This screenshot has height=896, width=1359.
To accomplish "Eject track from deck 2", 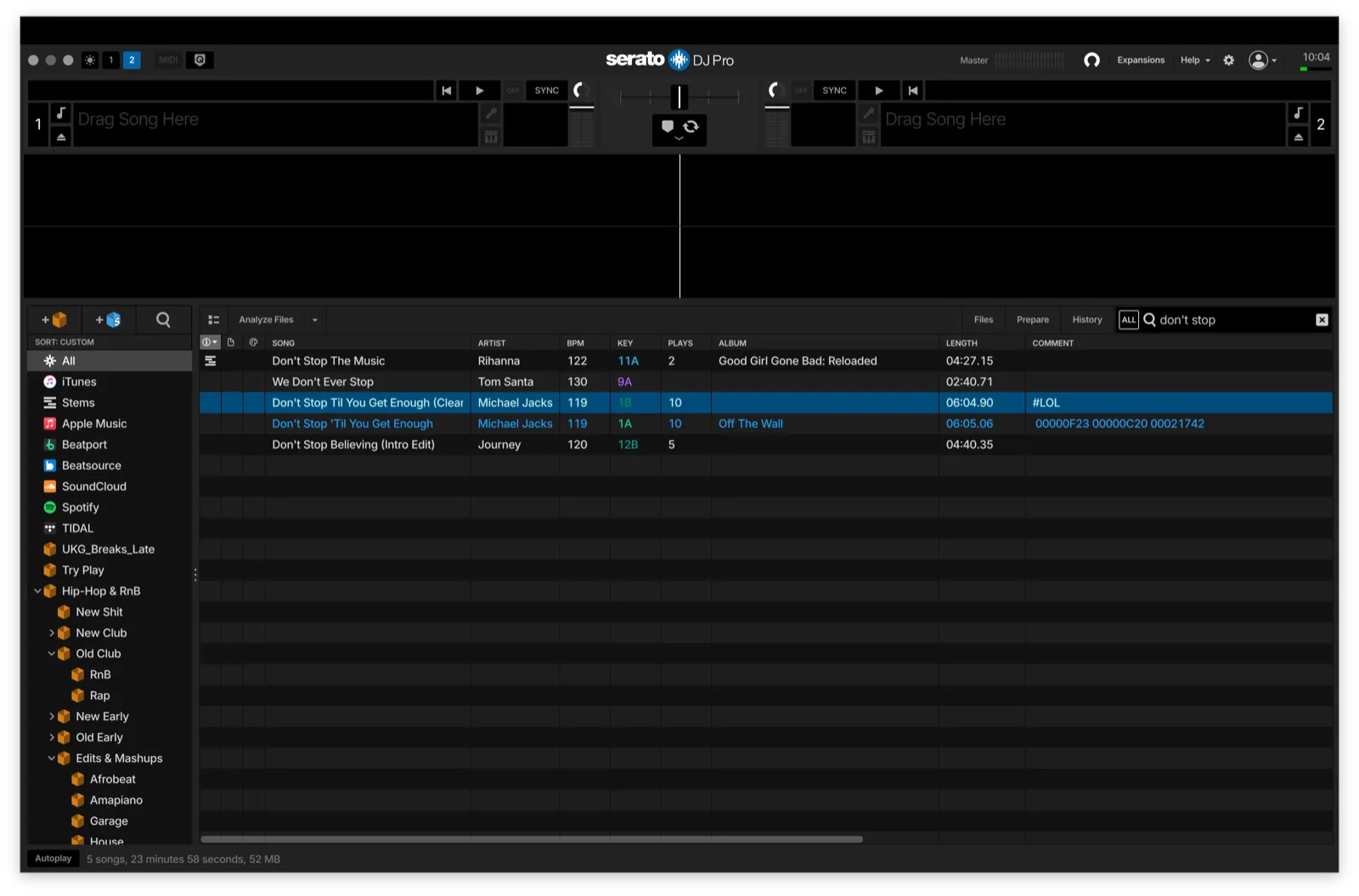I will coord(1298,137).
